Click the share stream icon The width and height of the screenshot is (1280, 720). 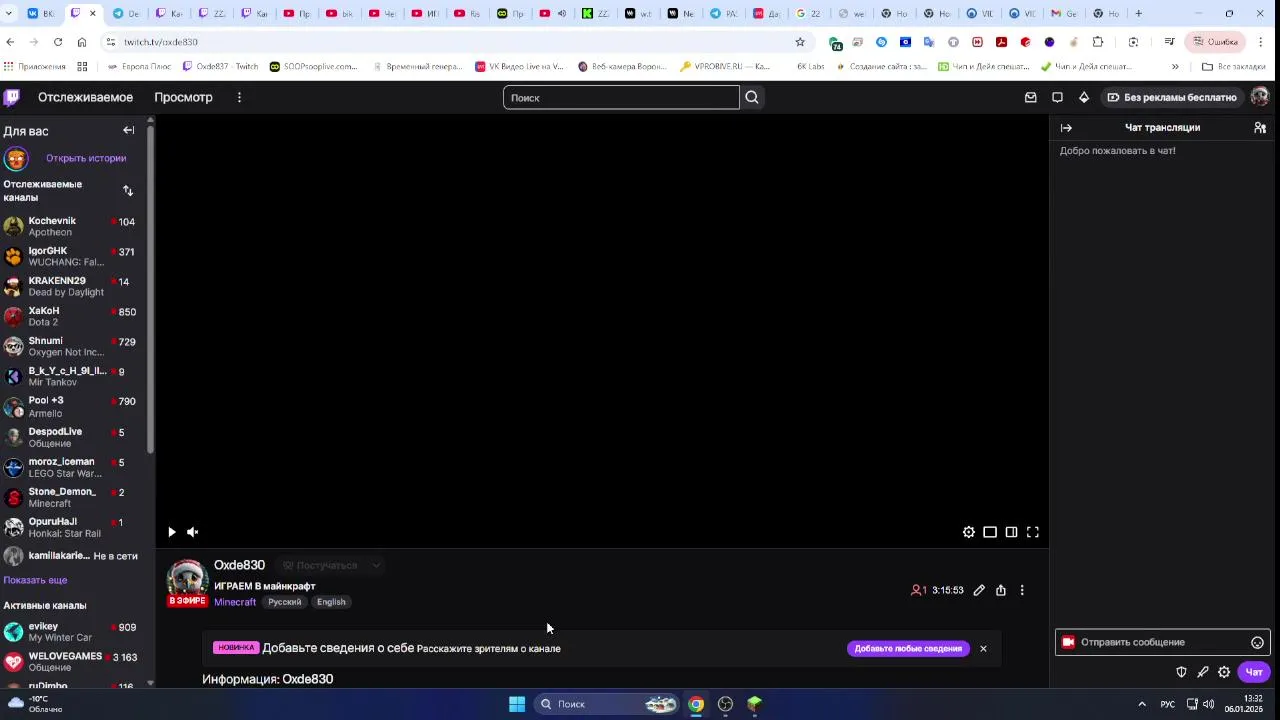tap(1001, 590)
